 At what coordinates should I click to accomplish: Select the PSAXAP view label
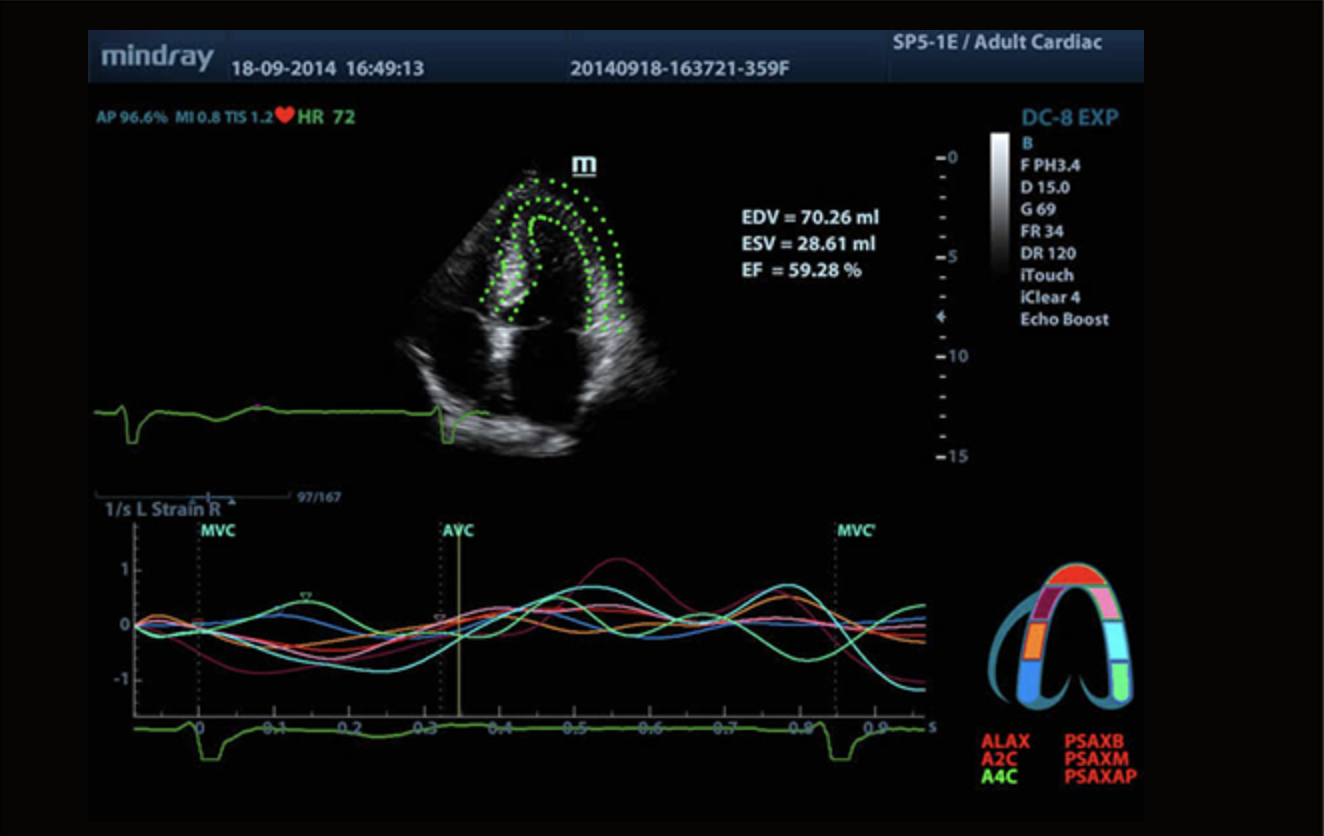point(1102,777)
